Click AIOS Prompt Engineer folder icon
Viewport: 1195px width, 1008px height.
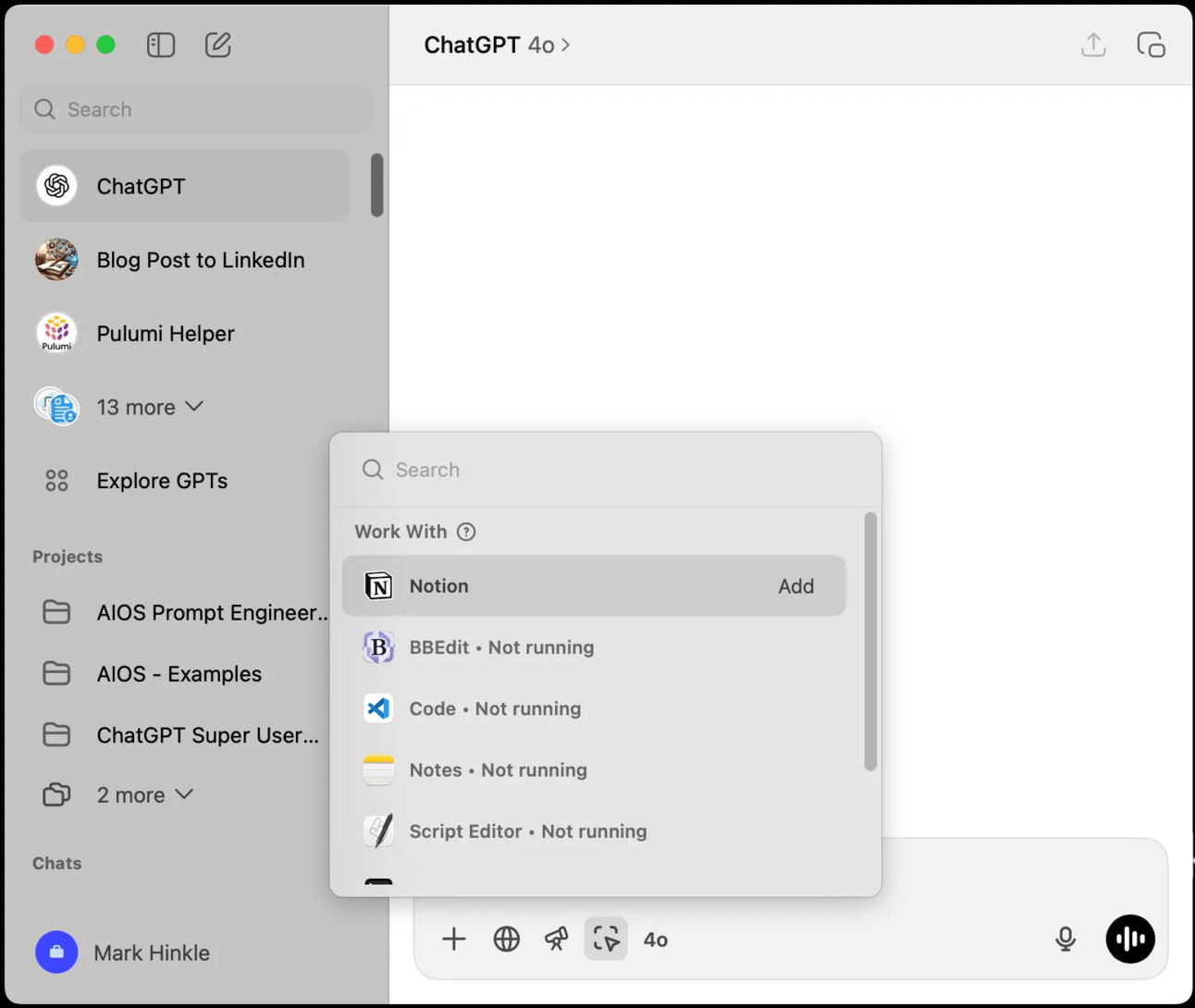(x=56, y=612)
